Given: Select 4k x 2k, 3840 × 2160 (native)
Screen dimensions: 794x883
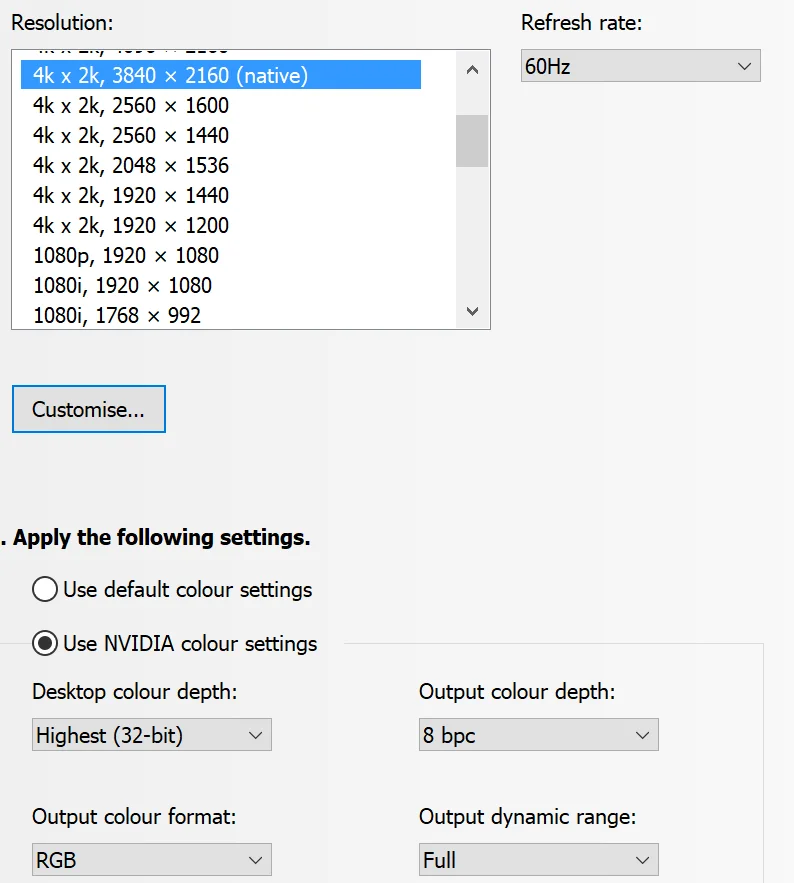Looking at the screenshot, I should 221,75.
